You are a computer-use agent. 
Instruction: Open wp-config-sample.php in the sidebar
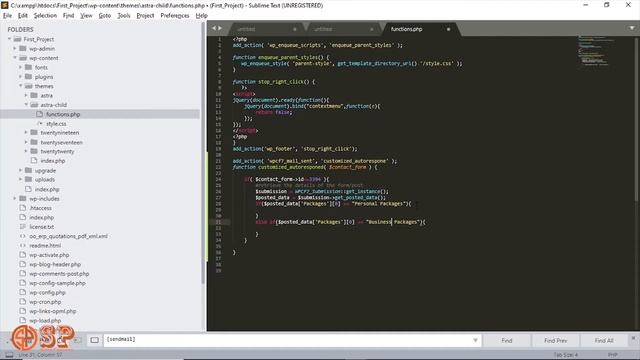[57, 283]
